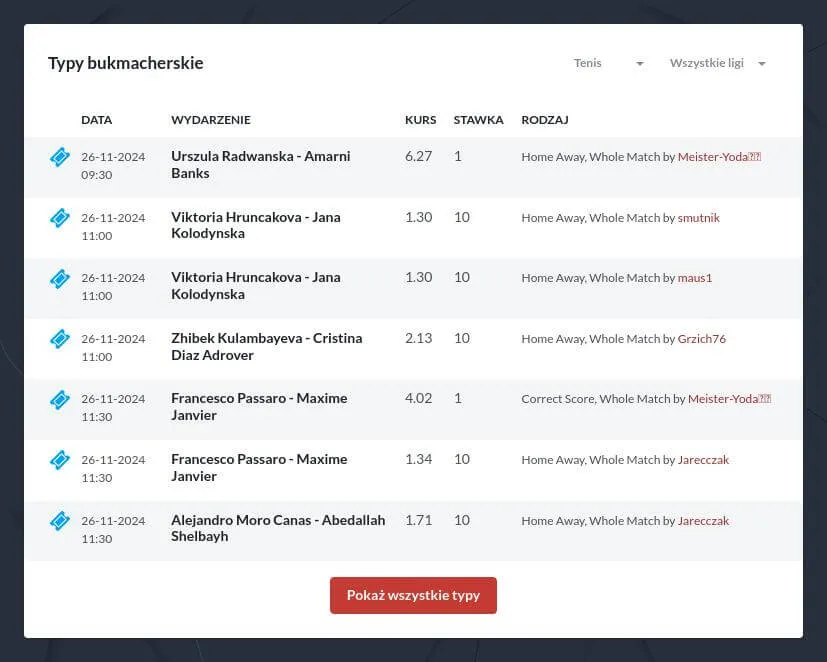Open the Tenis sport dropdown

[608, 63]
